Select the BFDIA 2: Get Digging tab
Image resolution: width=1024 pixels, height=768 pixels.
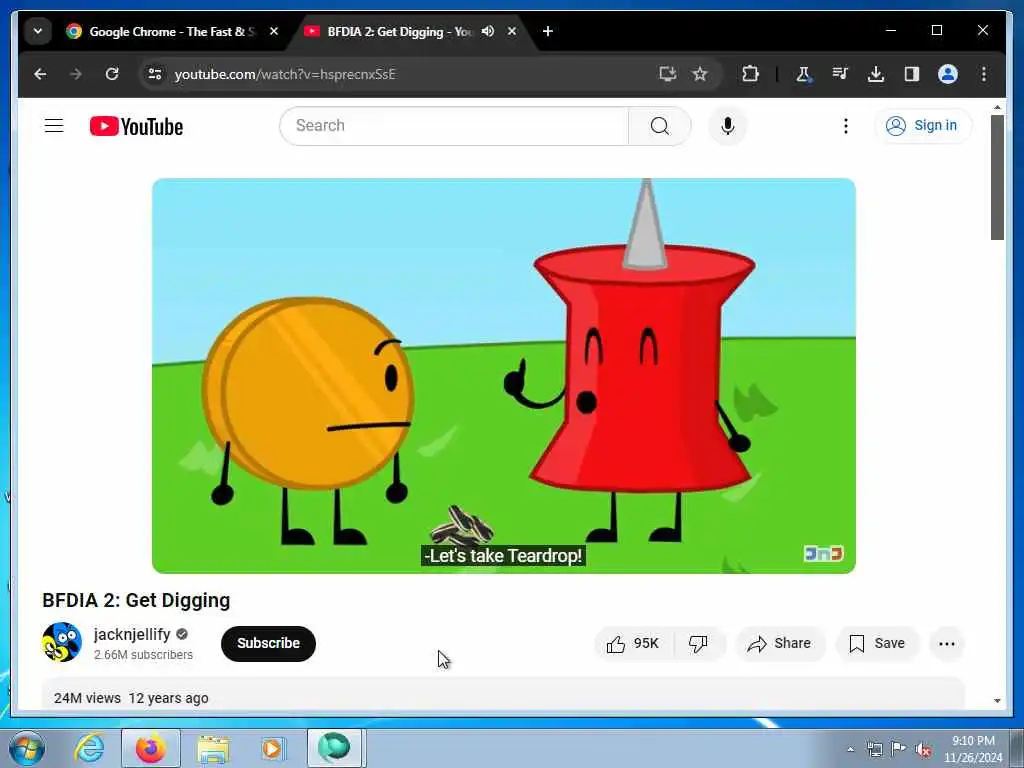(400, 31)
